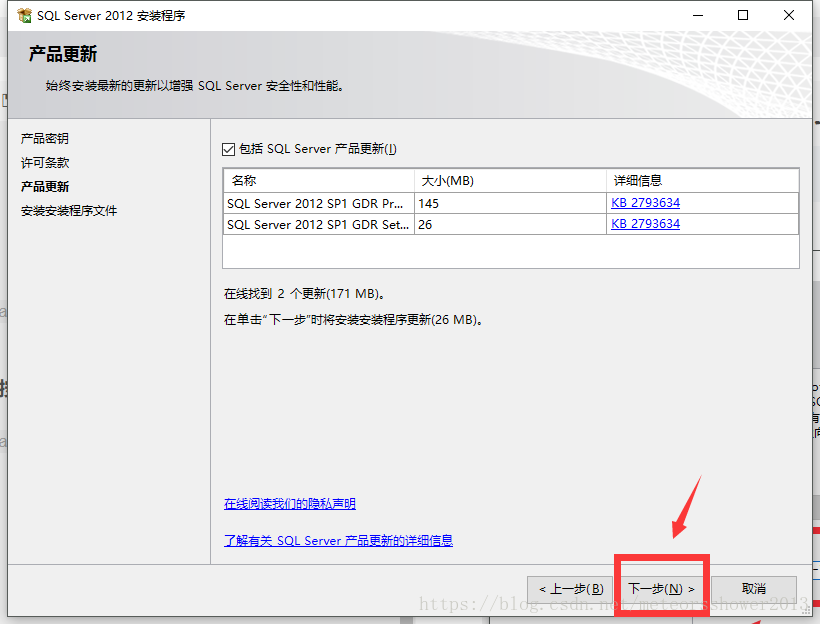
Task: Close the SQL Server setup window
Action: click(789, 16)
